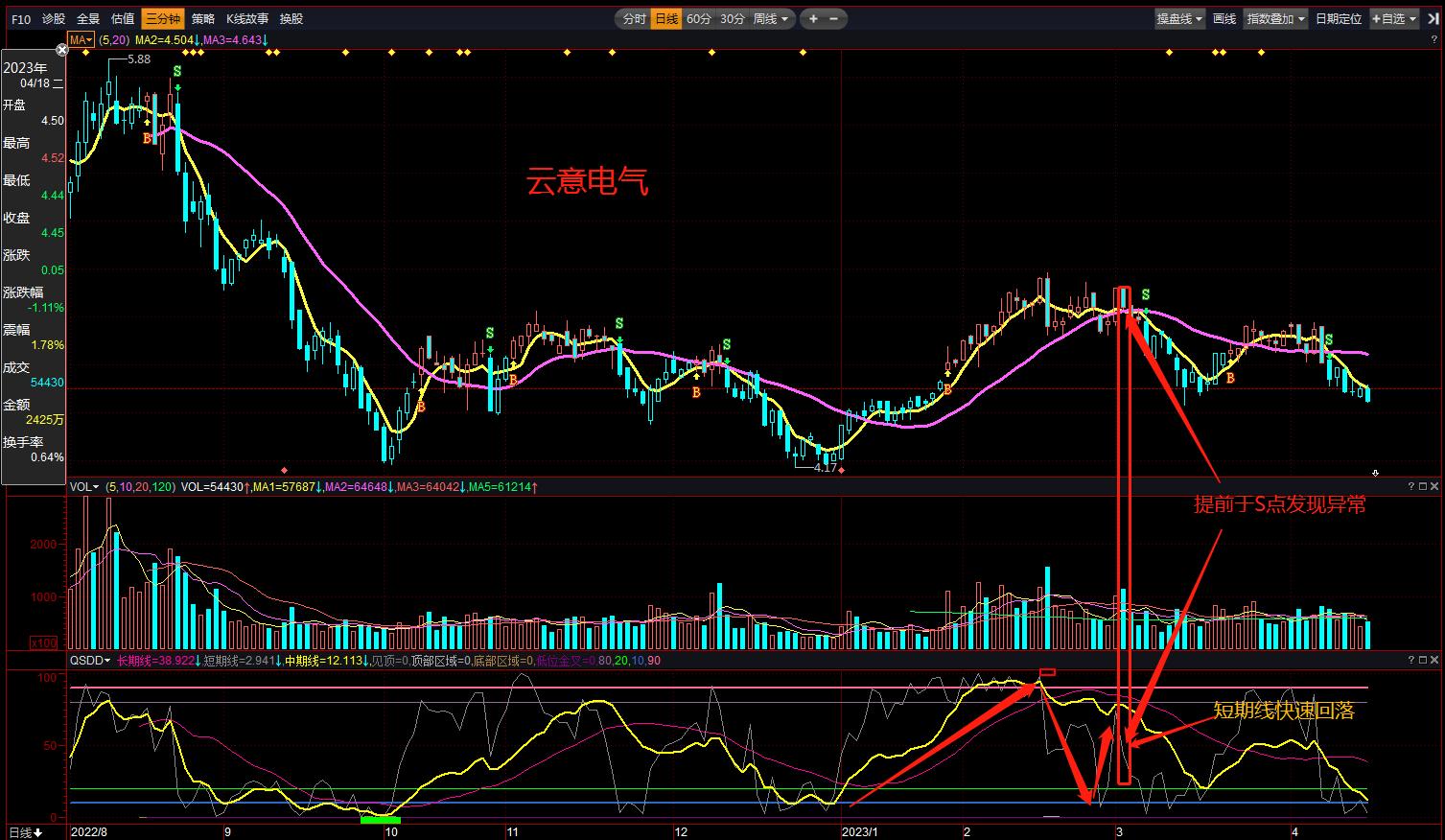
Task: Open the MA indicator dropdown
Action: (x=81, y=39)
